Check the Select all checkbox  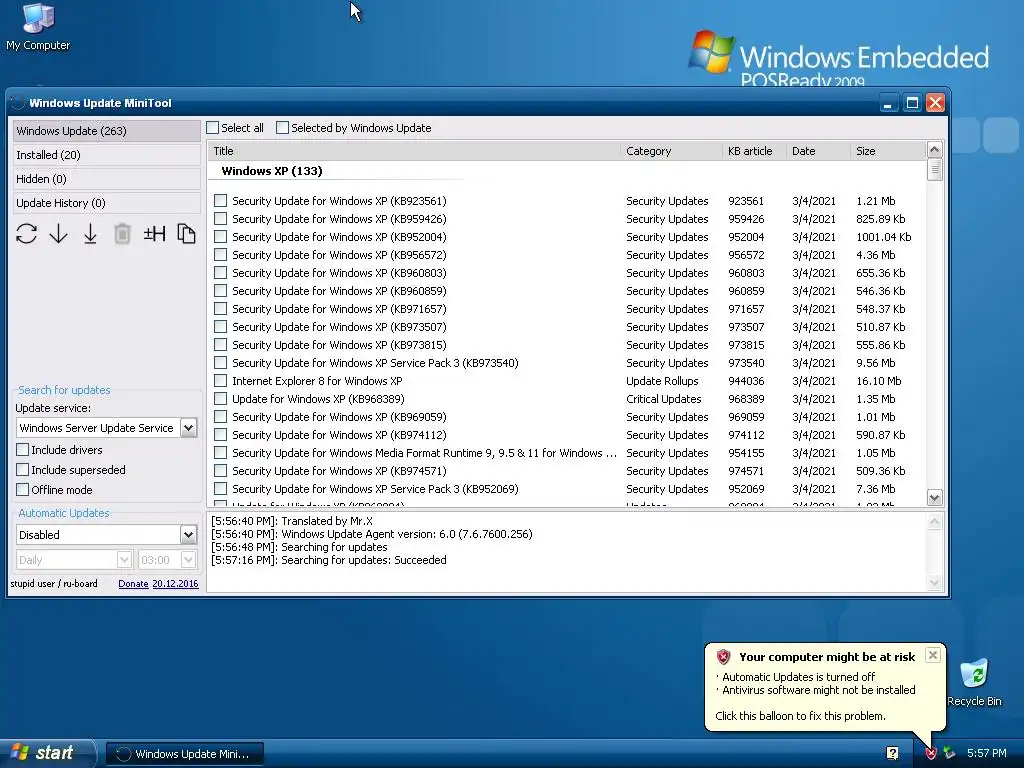(213, 128)
